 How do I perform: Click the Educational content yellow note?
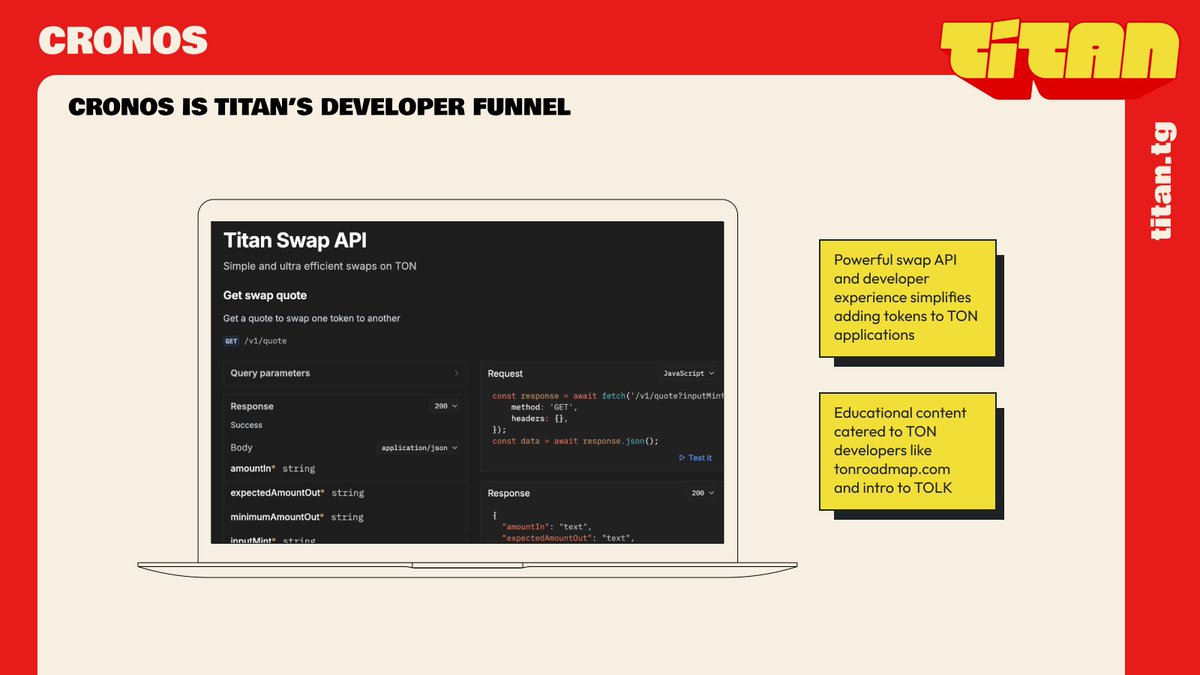pyautogui.click(x=908, y=450)
